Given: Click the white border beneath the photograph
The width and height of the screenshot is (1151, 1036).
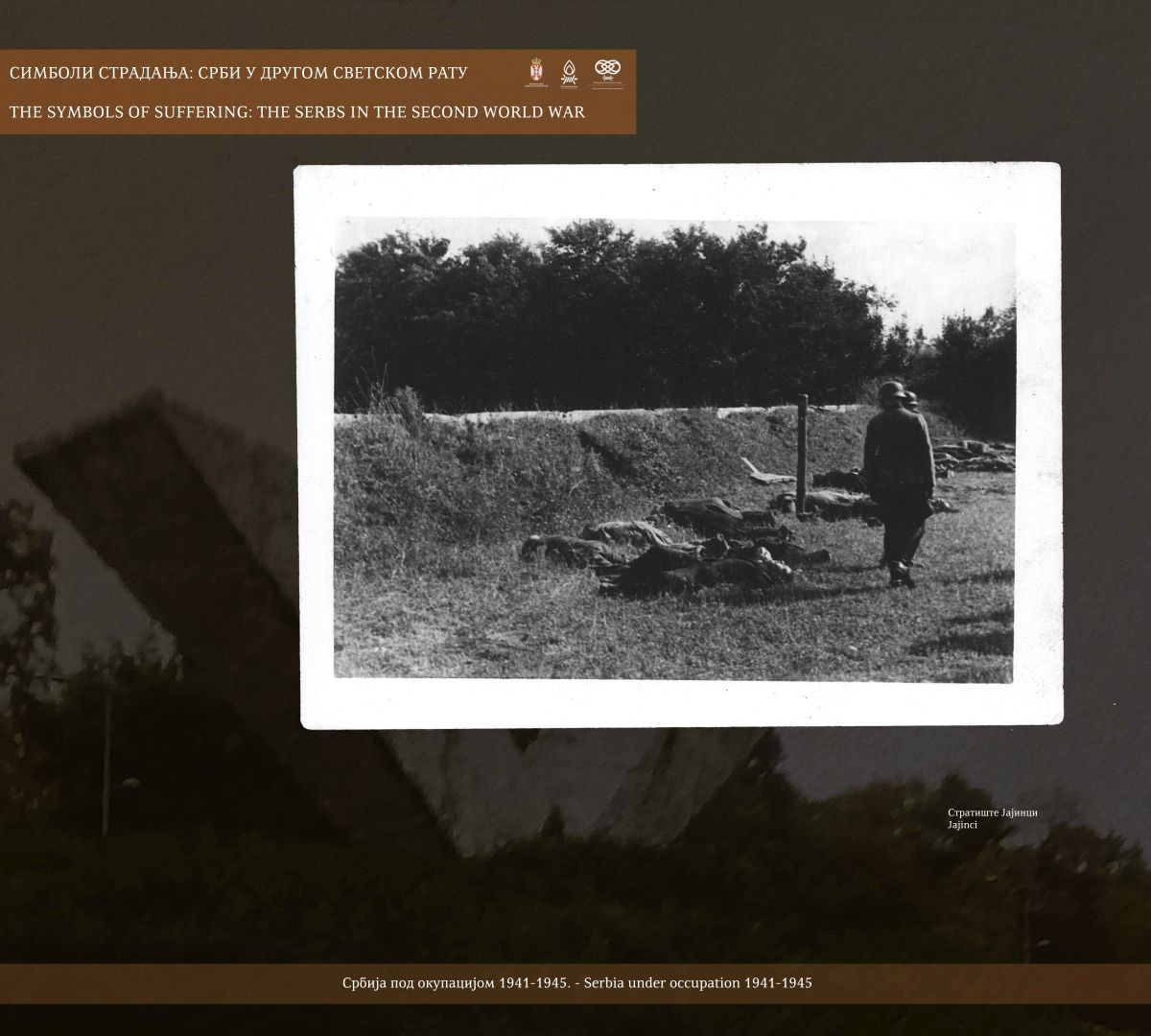Looking at the screenshot, I should tap(681, 705).
